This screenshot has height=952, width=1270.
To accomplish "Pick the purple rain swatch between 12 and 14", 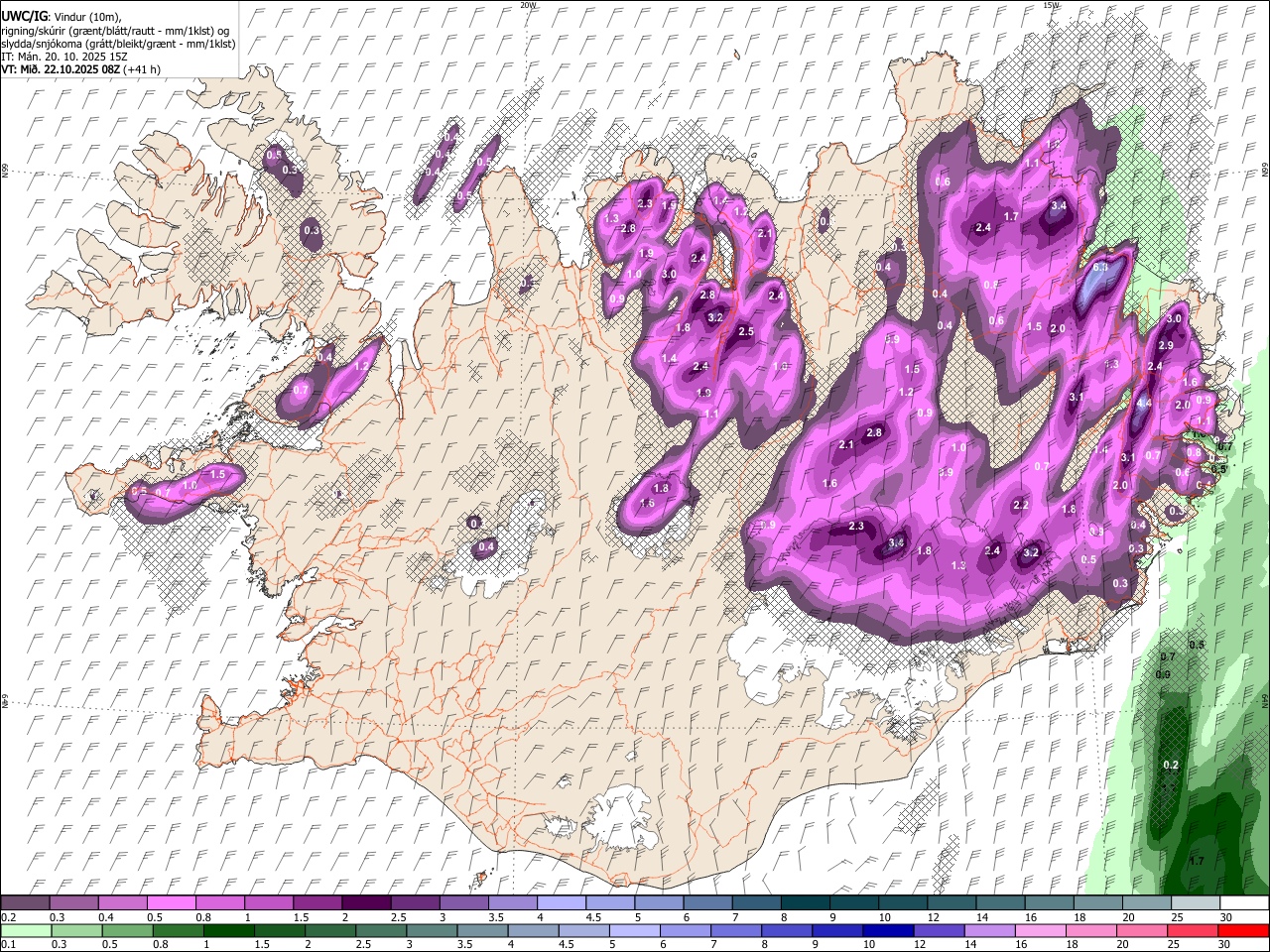I will [940, 930].
